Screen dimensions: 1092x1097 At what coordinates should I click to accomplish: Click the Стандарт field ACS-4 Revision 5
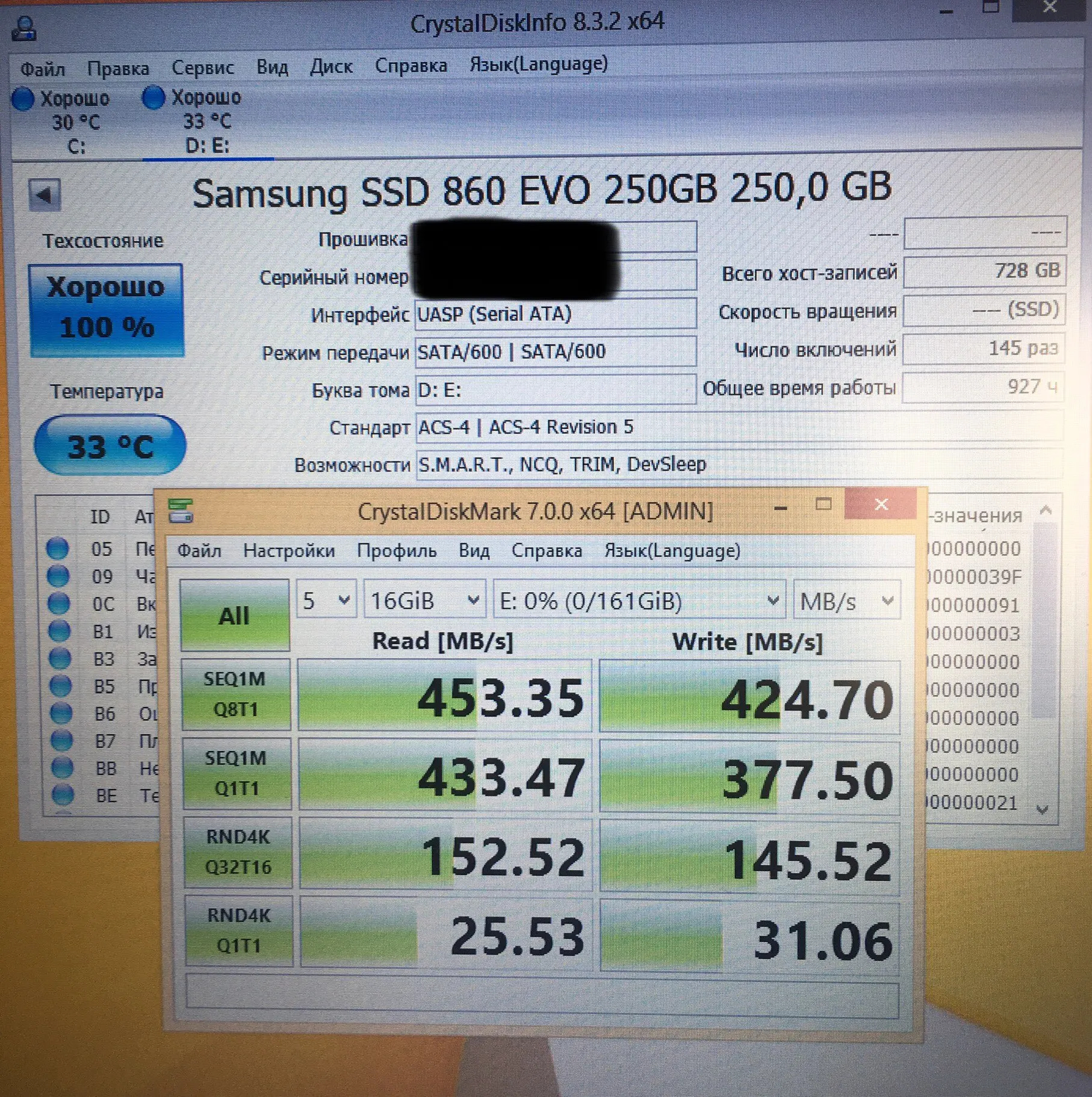point(740,427)
